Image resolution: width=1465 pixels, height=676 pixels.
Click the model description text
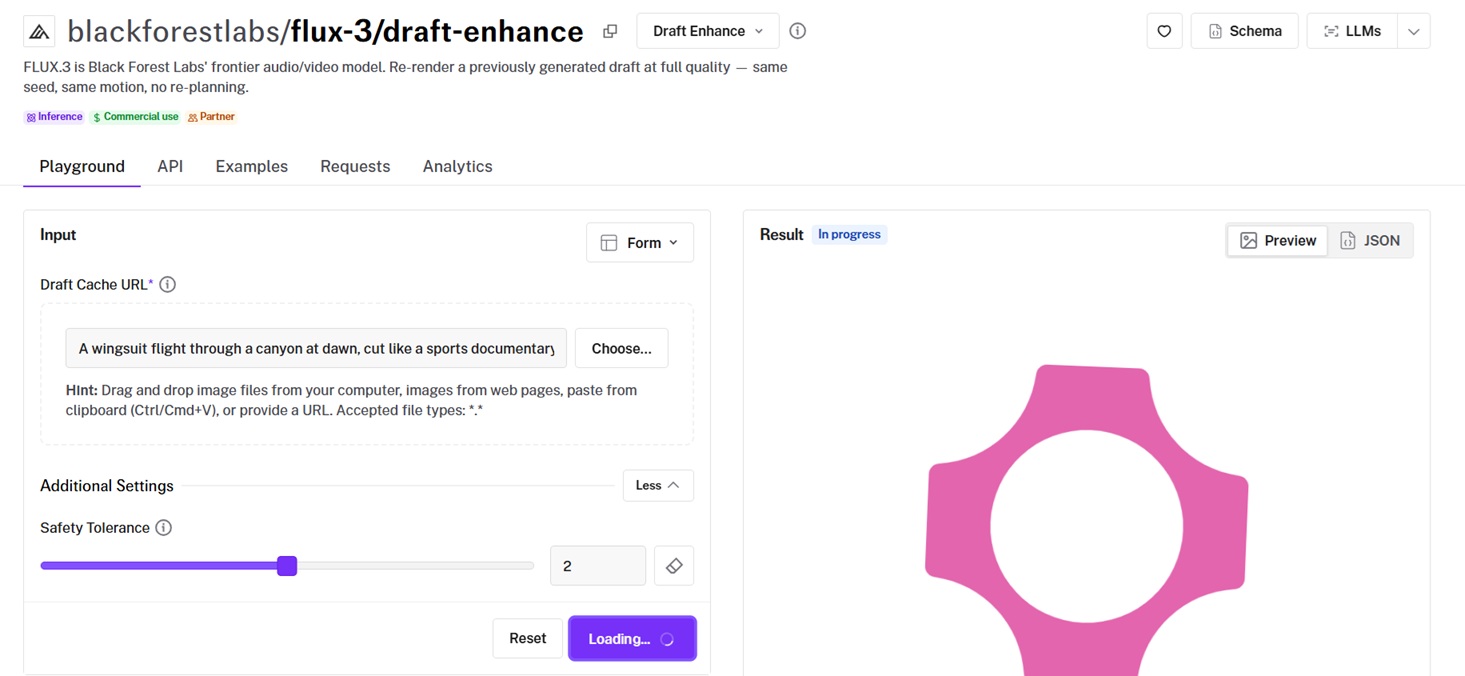pos(405,77)
